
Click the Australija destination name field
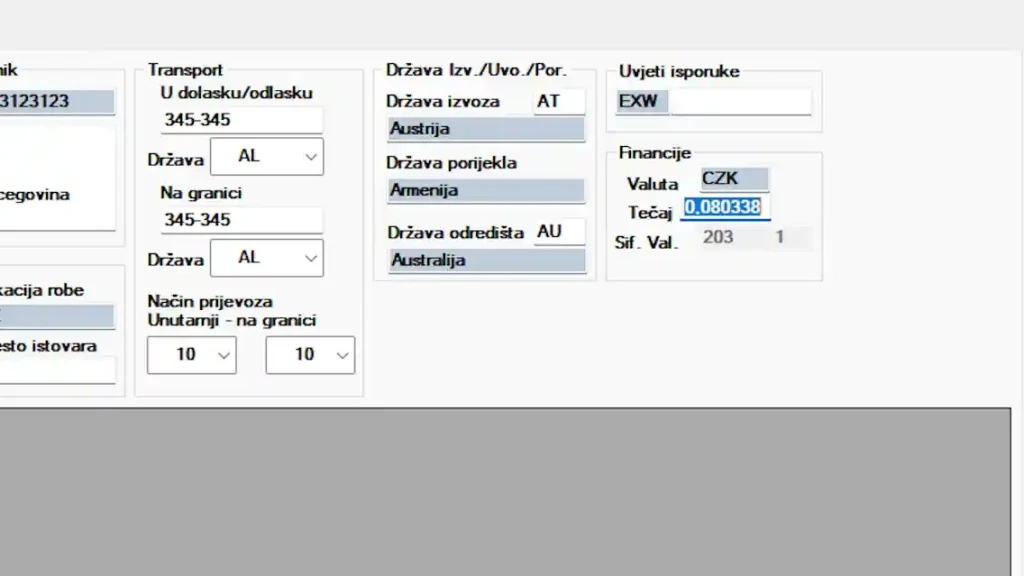pos(487,261)
